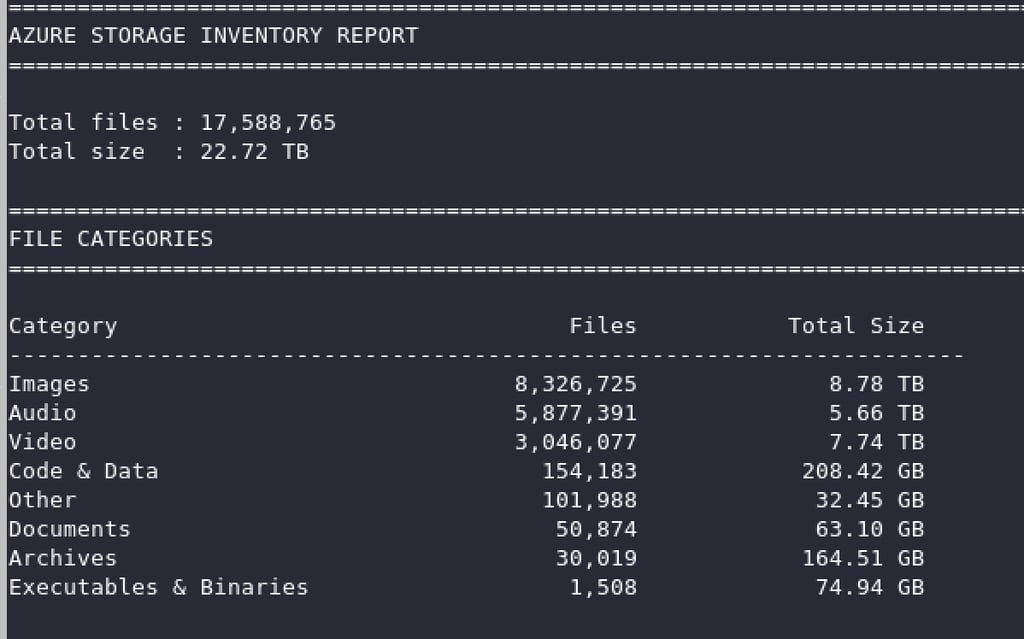
Task: Click the 'Total files' label
Action: coord(84,123)
